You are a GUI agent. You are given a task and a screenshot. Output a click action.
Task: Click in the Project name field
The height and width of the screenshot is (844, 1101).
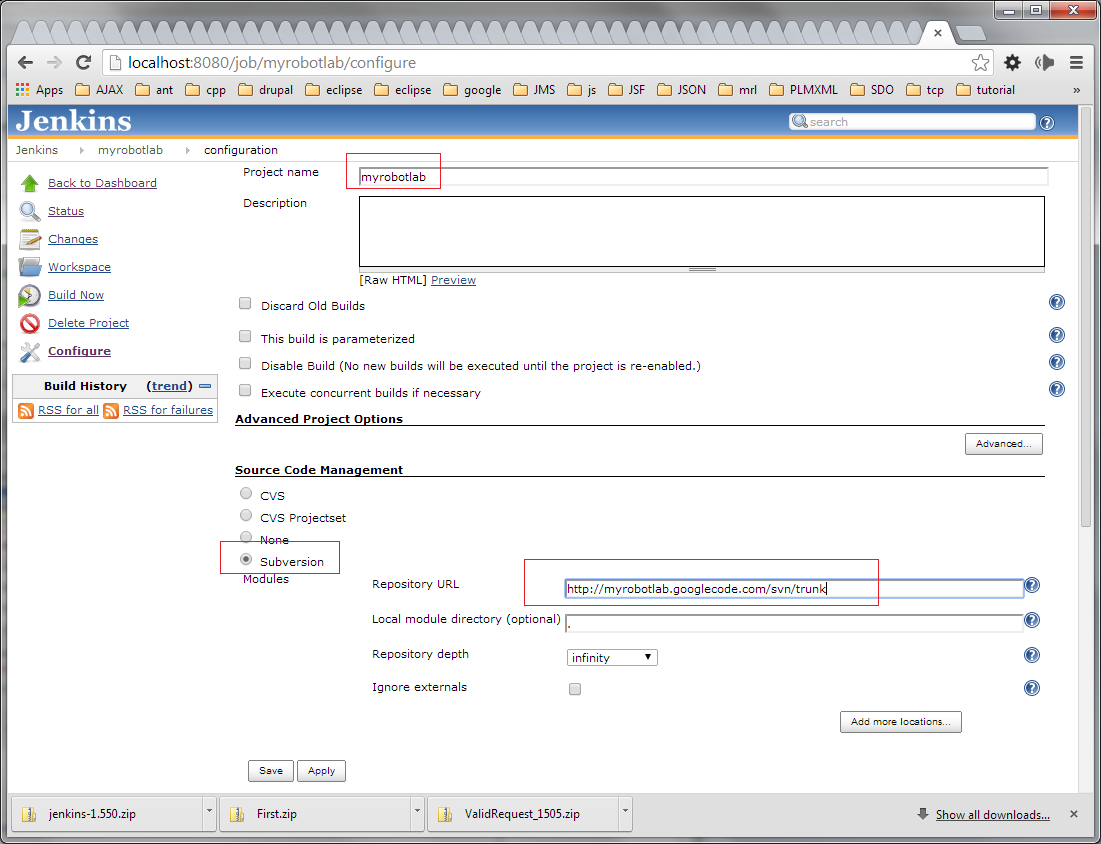pyautogui.click(x=703, y=177)
